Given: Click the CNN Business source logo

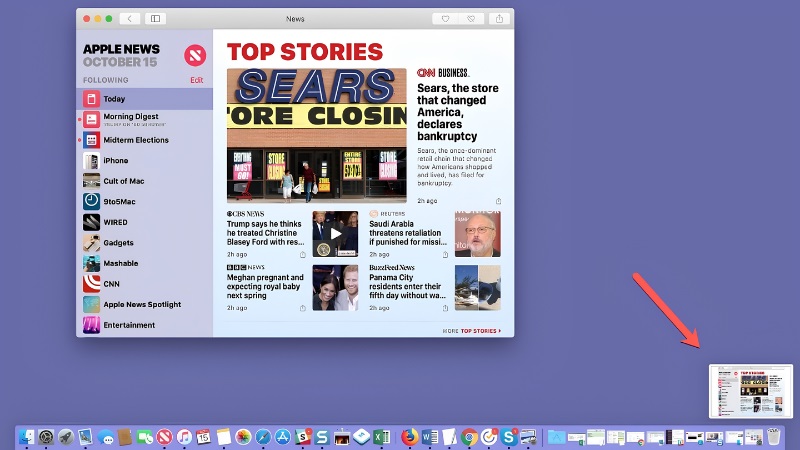Looking at the screenshot, I should (443, 73).
